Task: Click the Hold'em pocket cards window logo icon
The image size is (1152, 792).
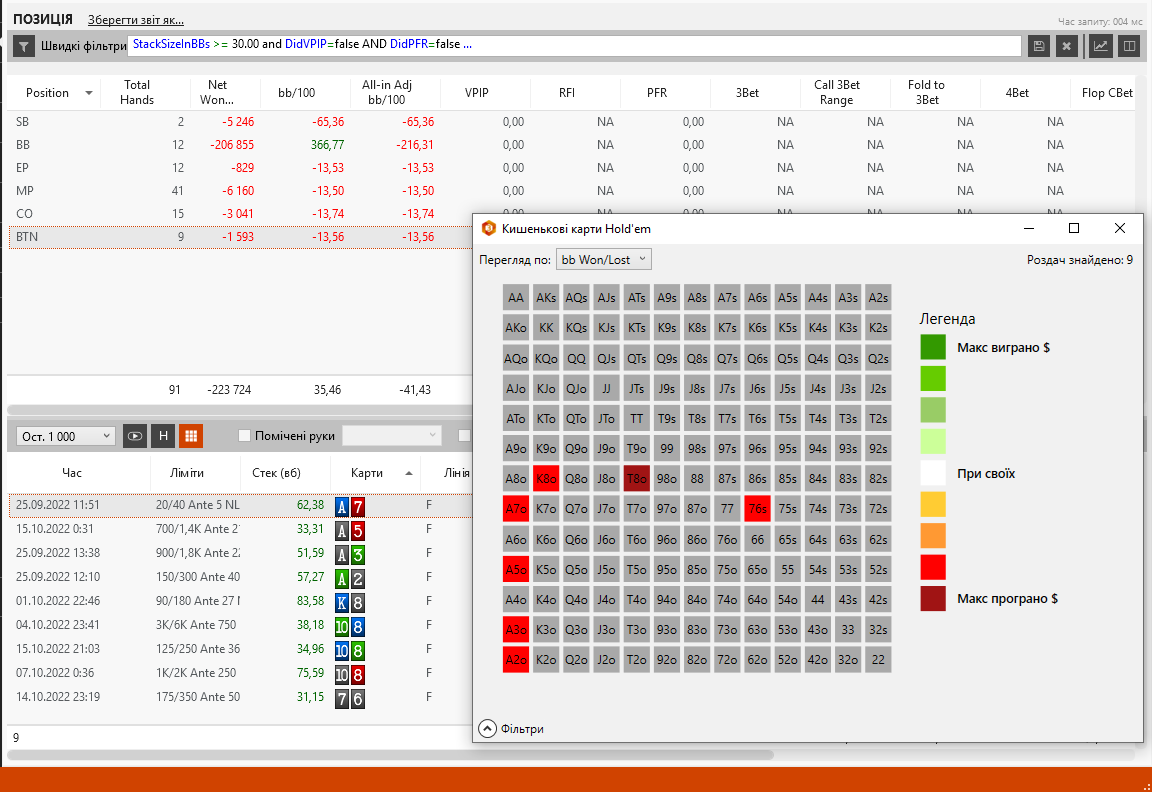Action: pos(489,228)
